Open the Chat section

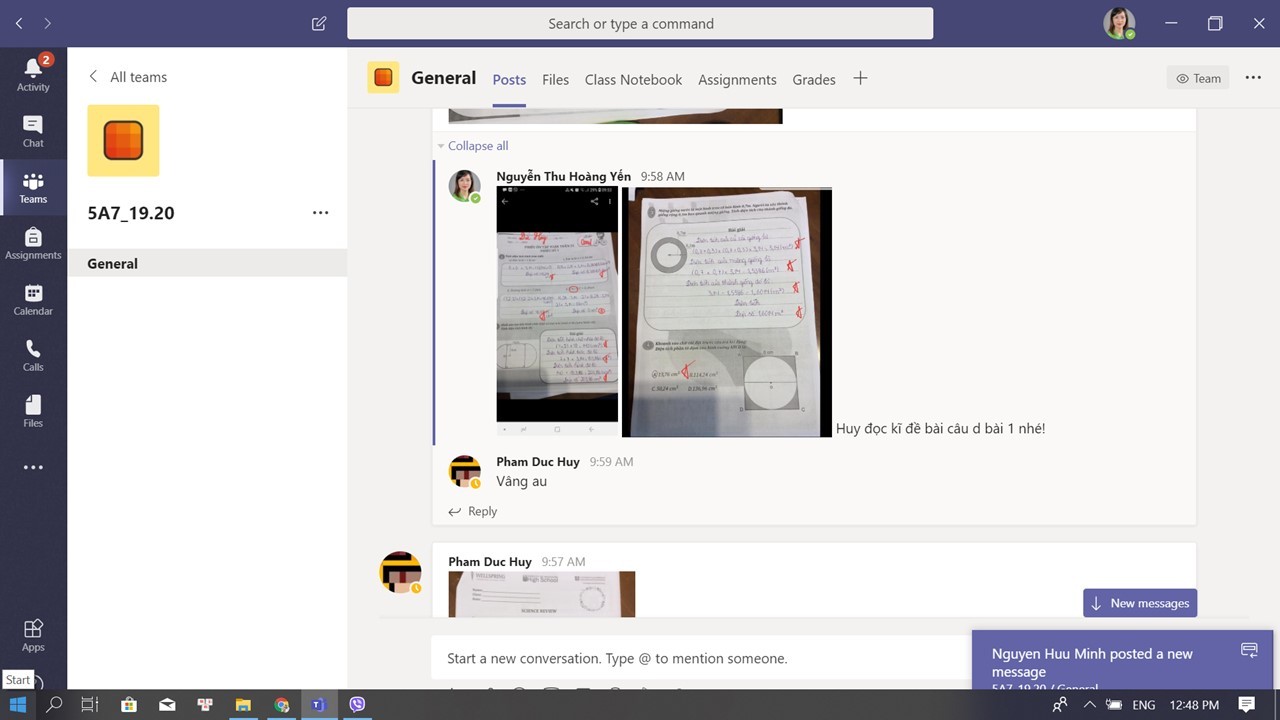coord(33,131)
